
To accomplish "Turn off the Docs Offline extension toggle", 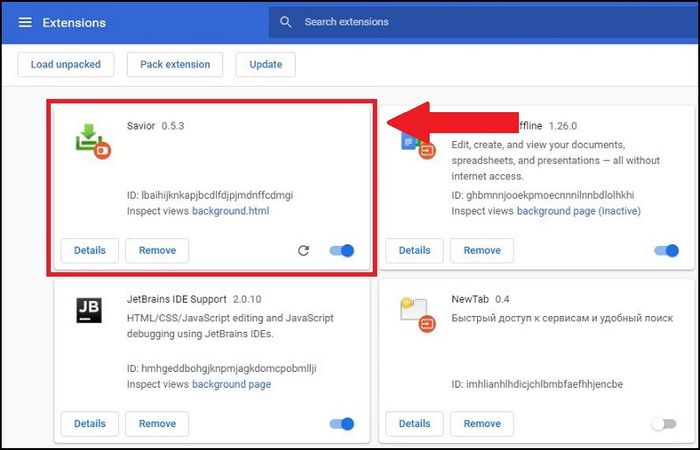I will tap(667, 251).
